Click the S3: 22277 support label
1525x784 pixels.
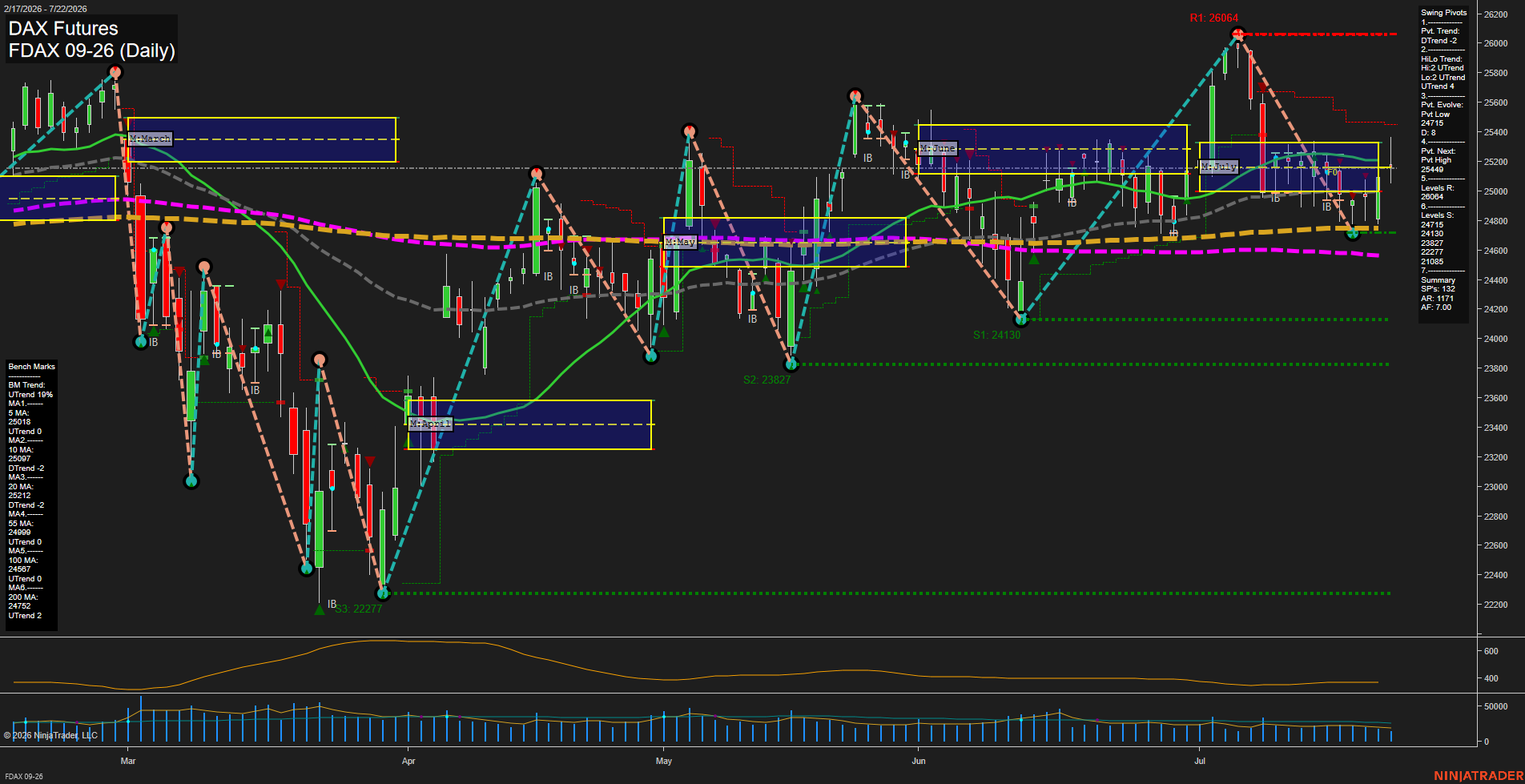pyautogui.click(x=358, y=609)
